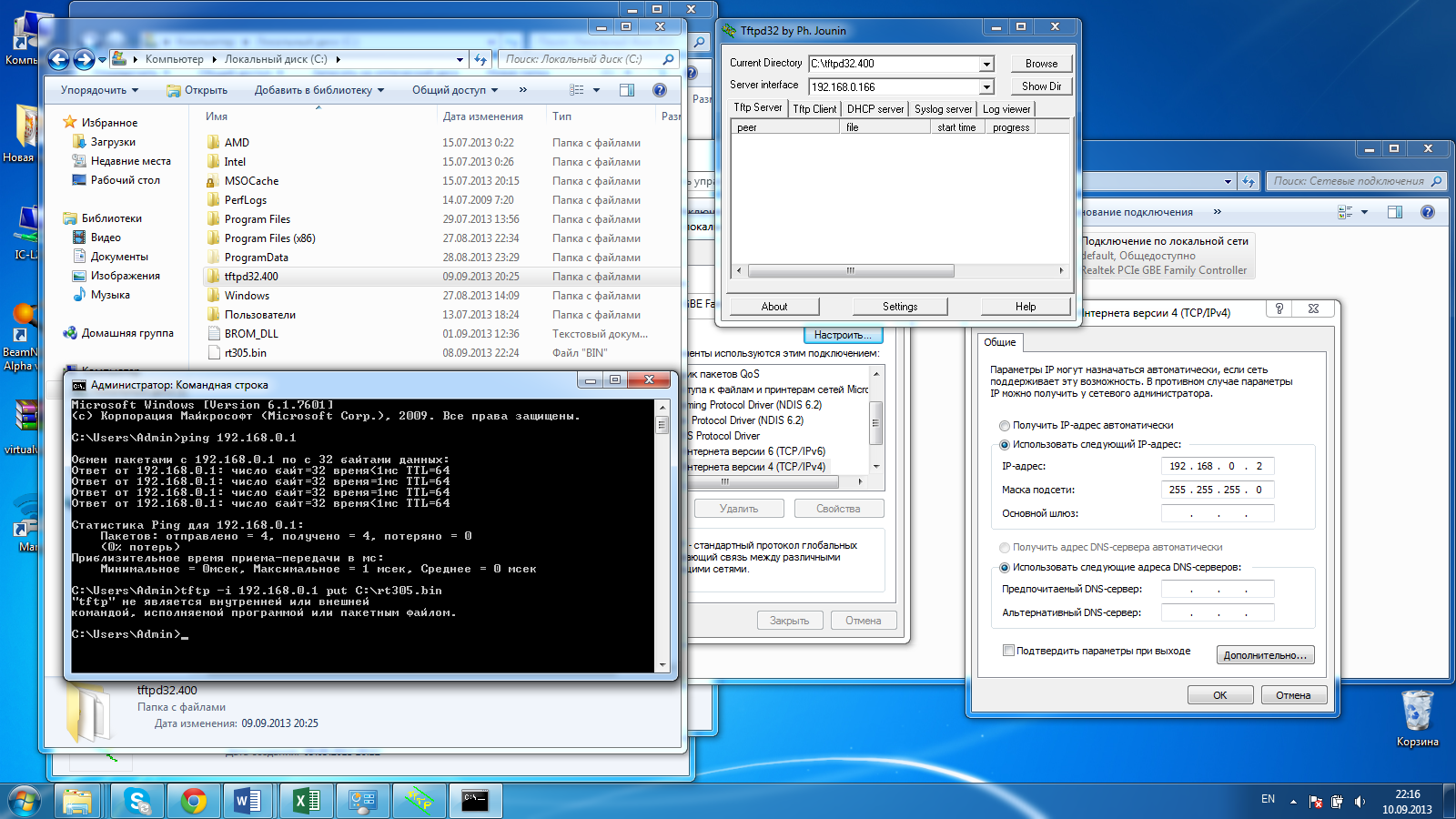This screenshot has height=819, width=1456.
Task: Open Microsoft Word from the taskbar
Action: 248,801
